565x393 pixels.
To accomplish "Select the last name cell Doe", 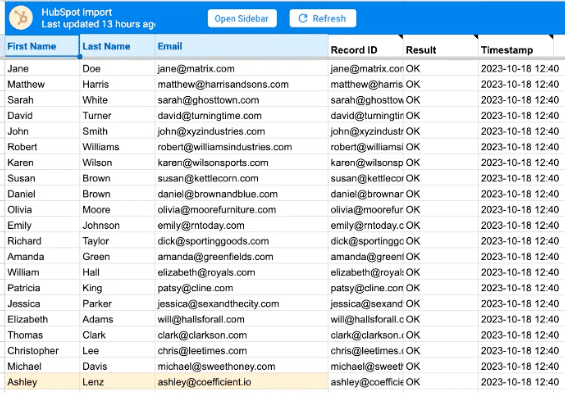I will point(117,68).
